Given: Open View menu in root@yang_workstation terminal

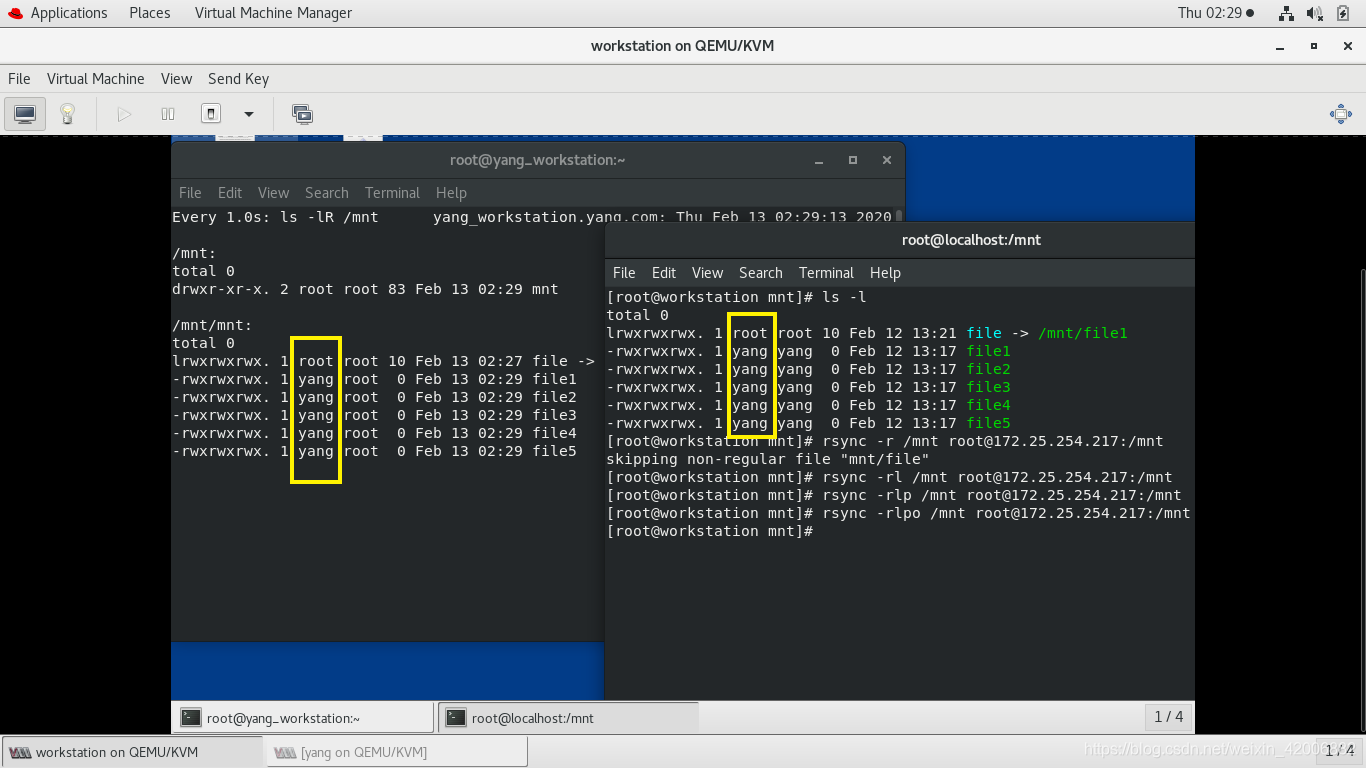Looking at the screenshot, I should pos(273,193).
